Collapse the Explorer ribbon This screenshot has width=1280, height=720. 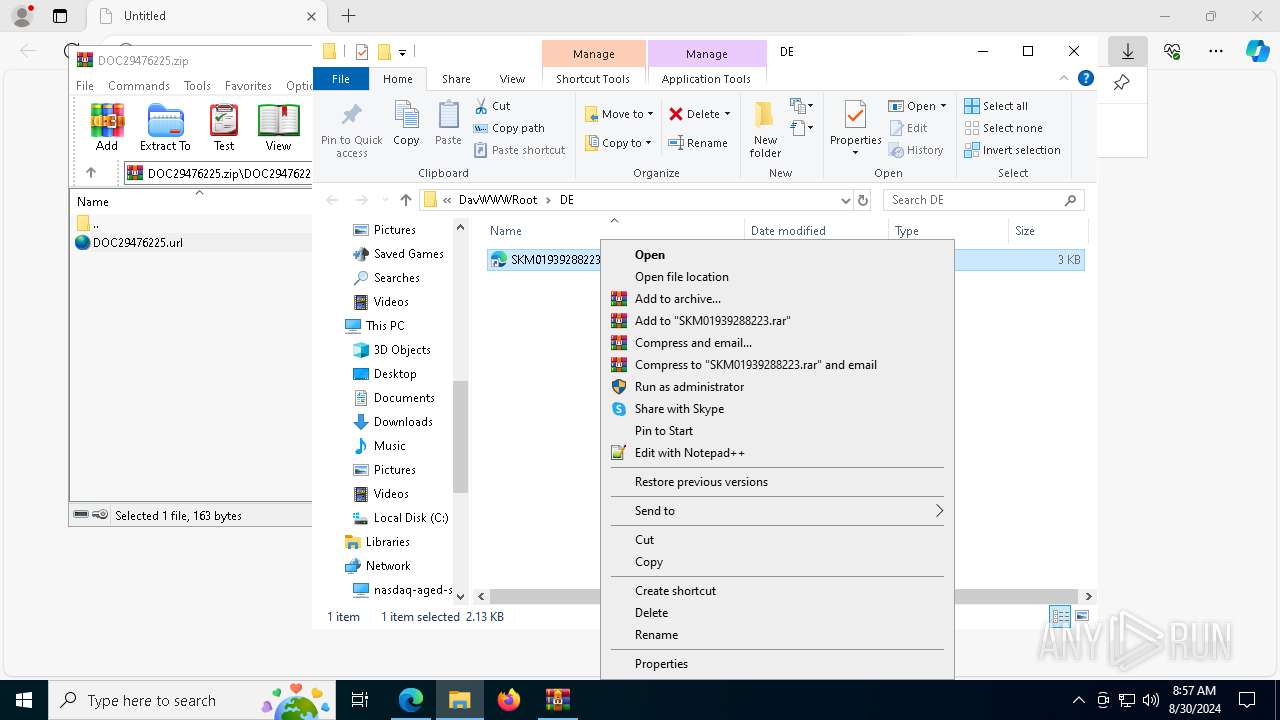tap(1064, 79)
